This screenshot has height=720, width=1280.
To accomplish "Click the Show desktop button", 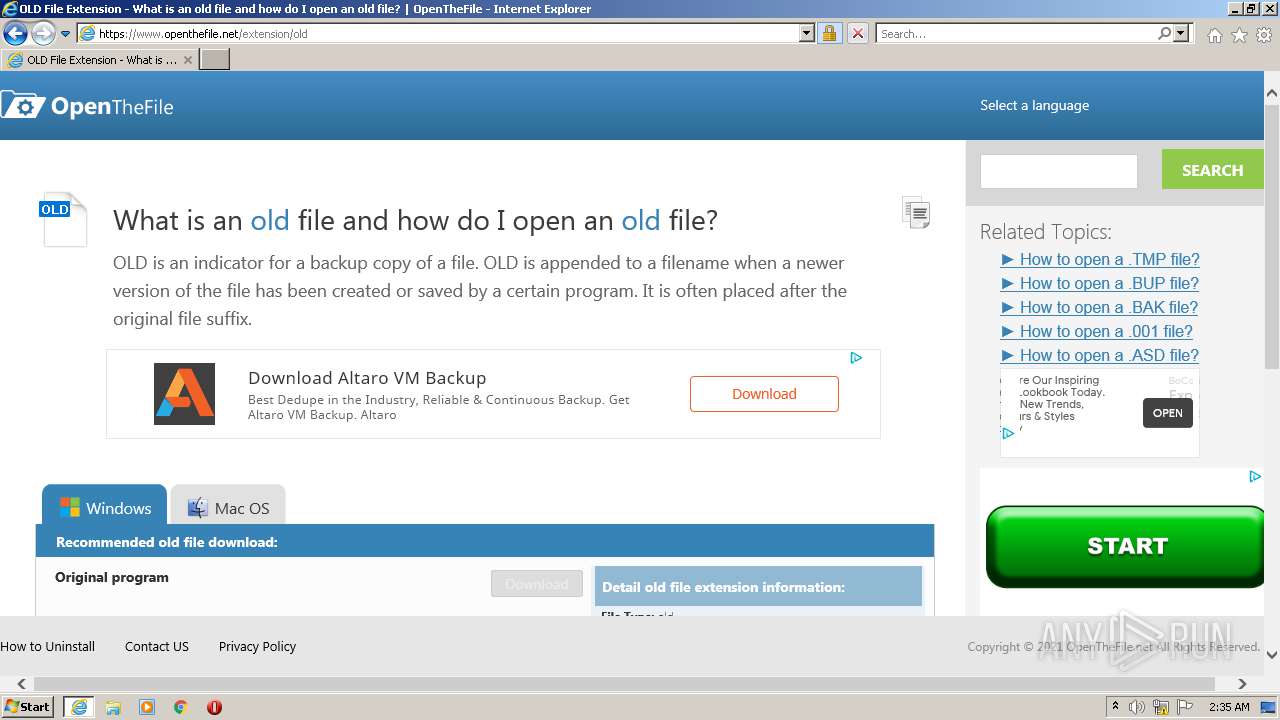I will (1268, 707).
